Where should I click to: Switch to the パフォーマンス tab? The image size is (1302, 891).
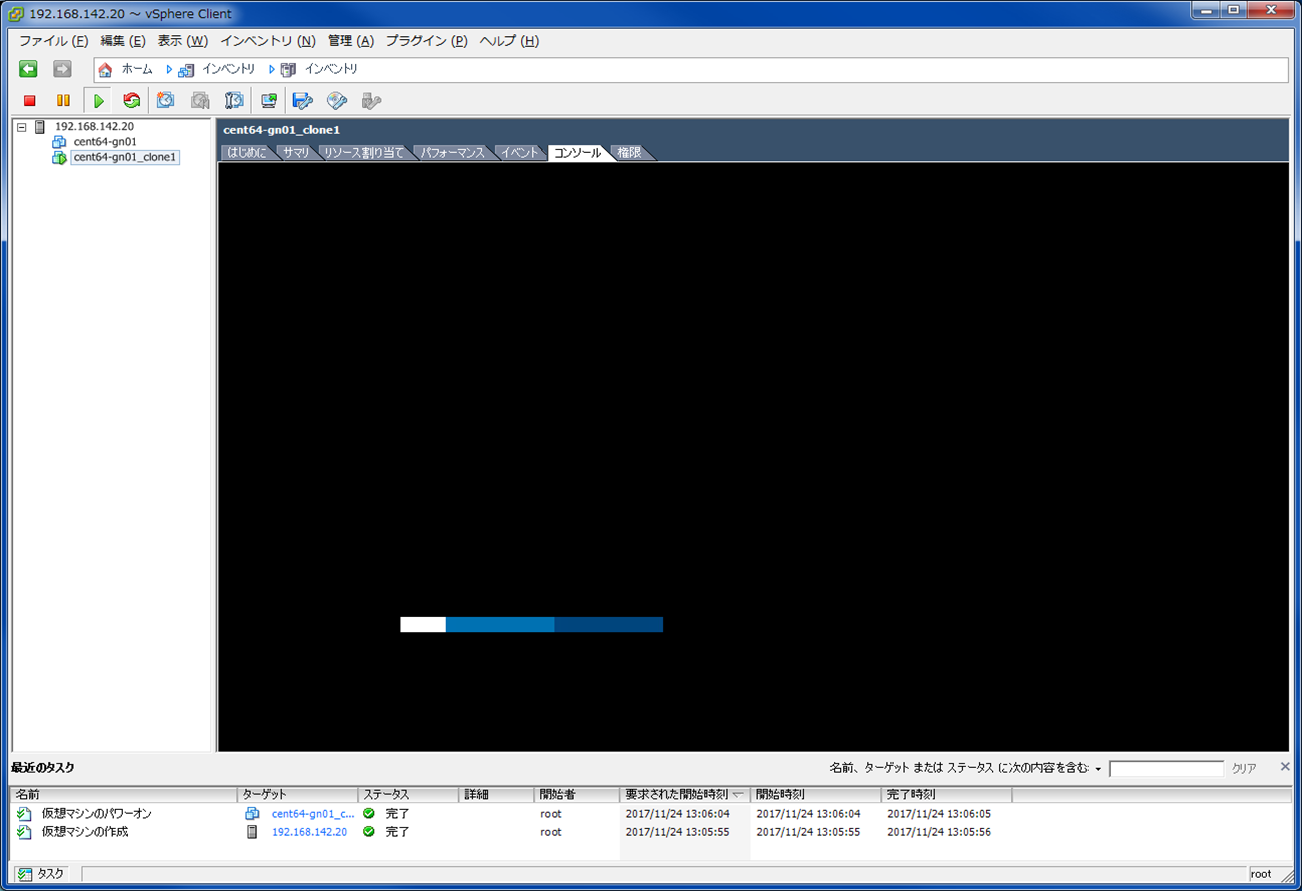click(452, 153)
